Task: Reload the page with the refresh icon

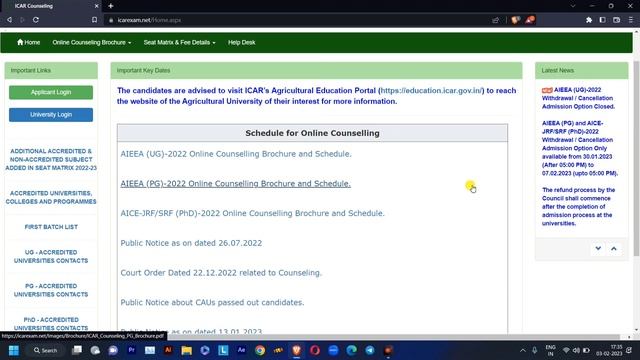Action: (36, 20)
